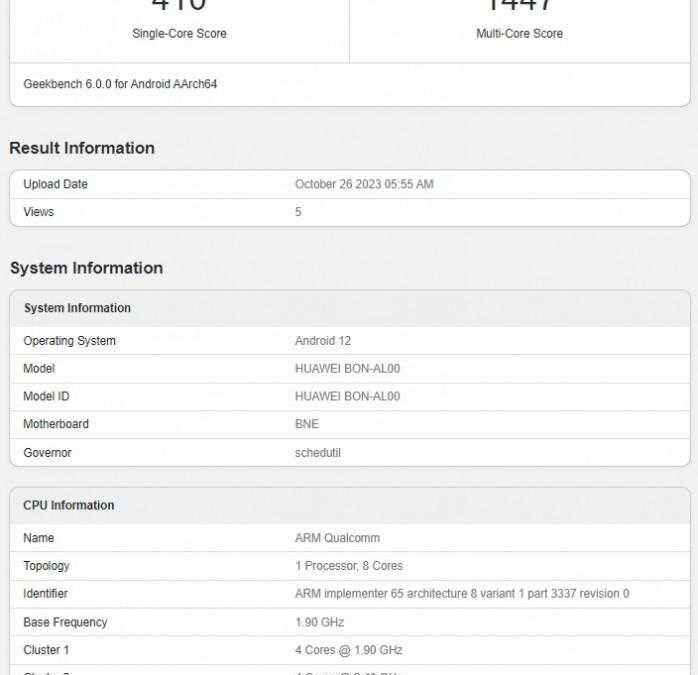This screenshot has width=698, height=675.
Task: Select the Android 12 value
Action: click(322, 341)
